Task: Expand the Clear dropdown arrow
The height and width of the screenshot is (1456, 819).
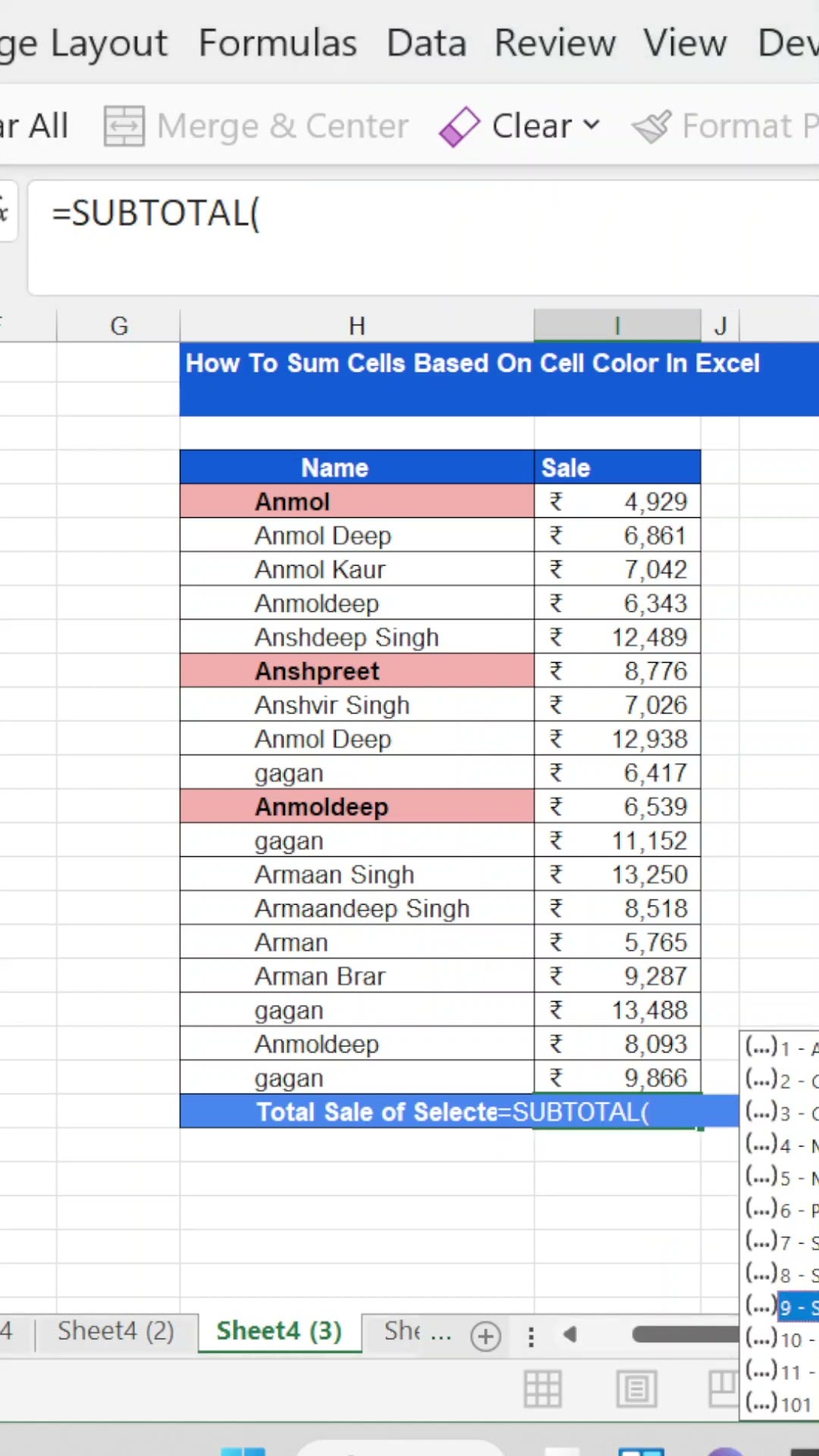Action: (x=592, y=125)
